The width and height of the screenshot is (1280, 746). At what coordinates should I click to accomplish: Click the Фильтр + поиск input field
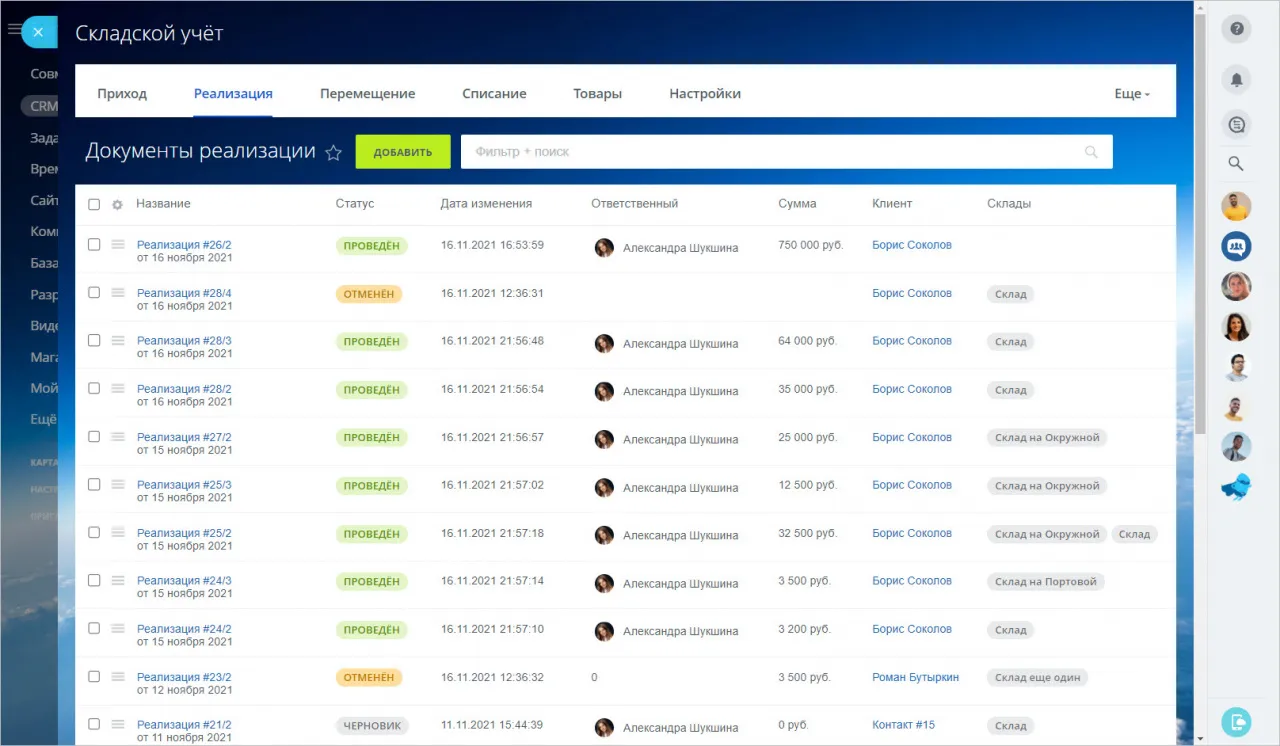point(700,151)
